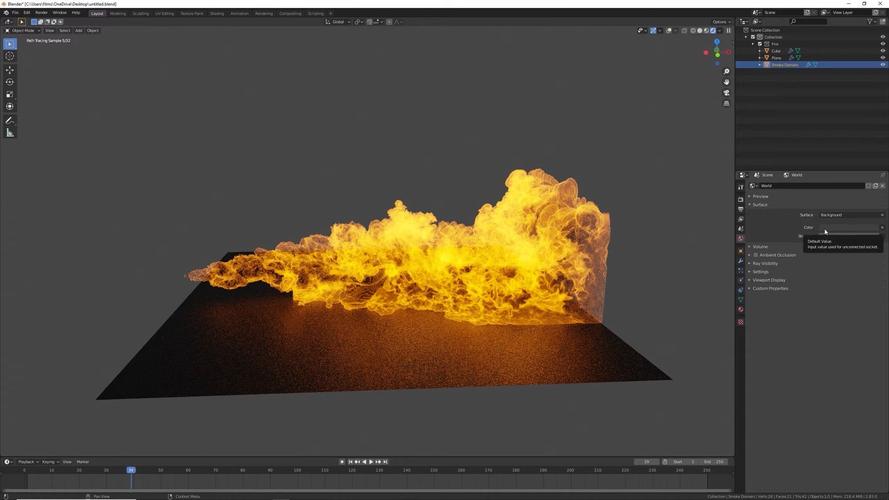Enable the Ambient Occlusion checkbox
Viewport: 889px width, 500px height.
756,255
